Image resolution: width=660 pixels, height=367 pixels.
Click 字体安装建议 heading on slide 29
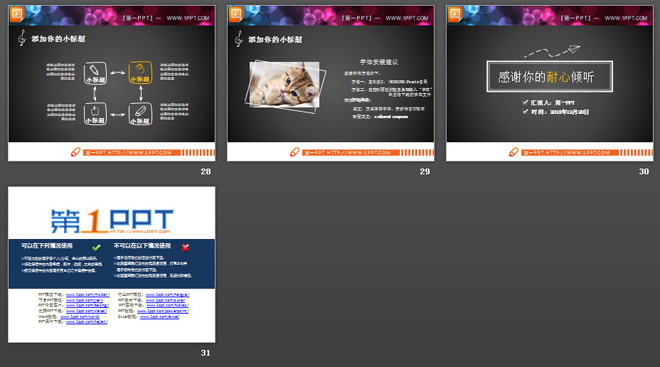[379, 62]
